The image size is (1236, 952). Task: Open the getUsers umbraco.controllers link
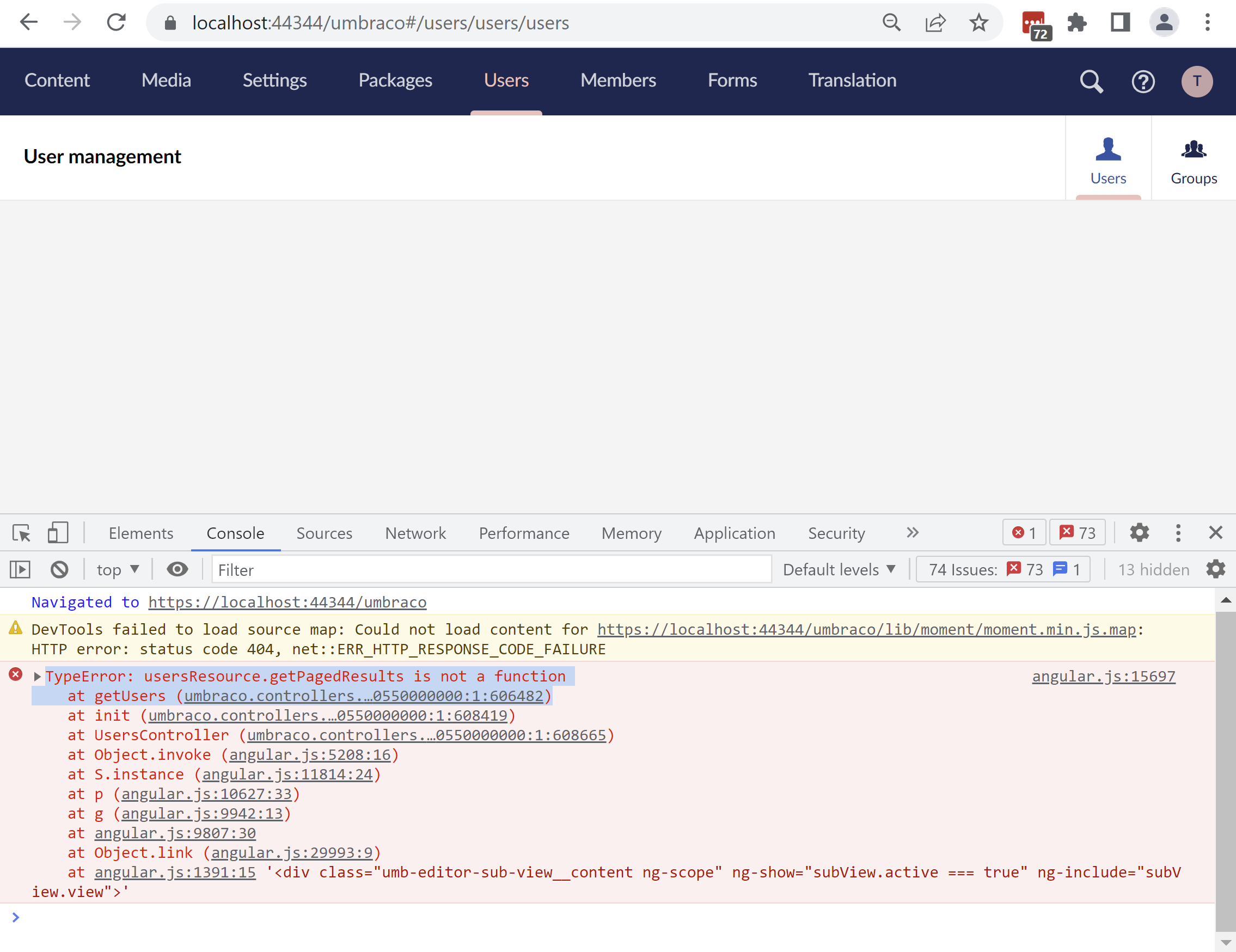tap(363, 696)
